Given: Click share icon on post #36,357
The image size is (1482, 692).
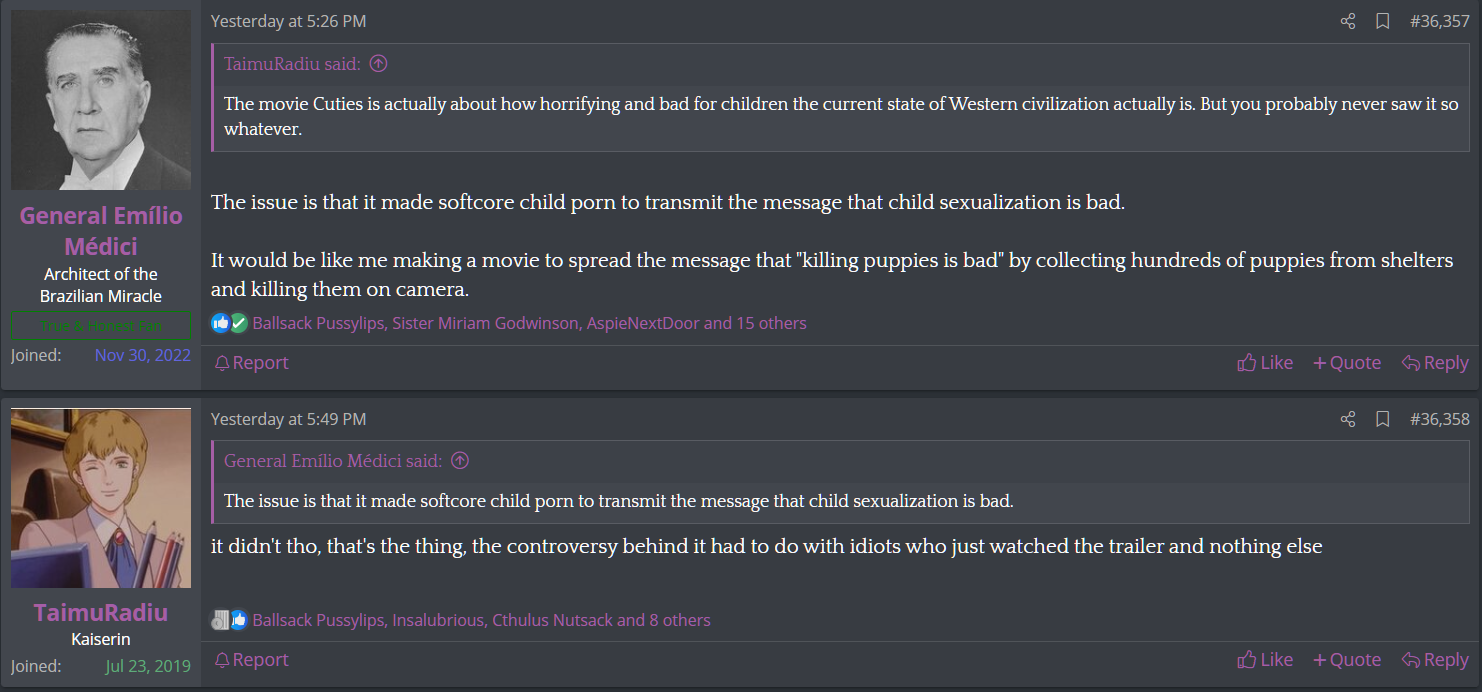Looking at the screenshot, I should click(1348, 21).
